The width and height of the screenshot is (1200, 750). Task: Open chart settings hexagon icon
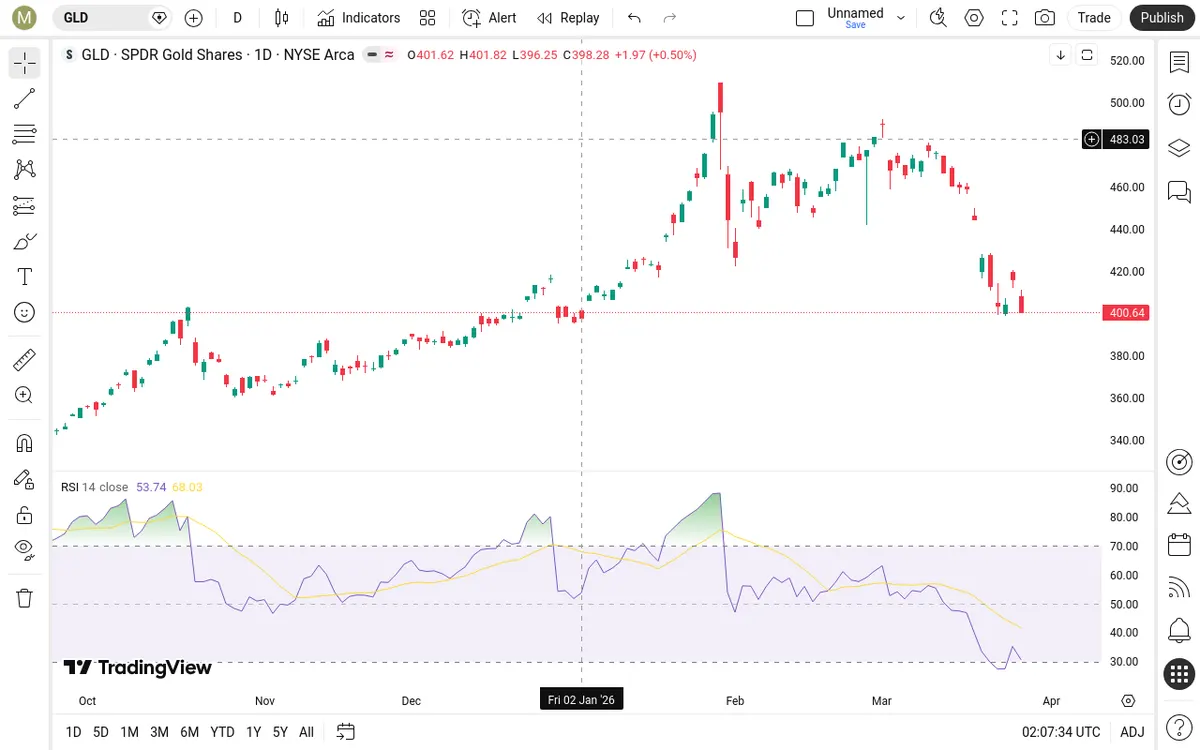[x=974, y=18]
